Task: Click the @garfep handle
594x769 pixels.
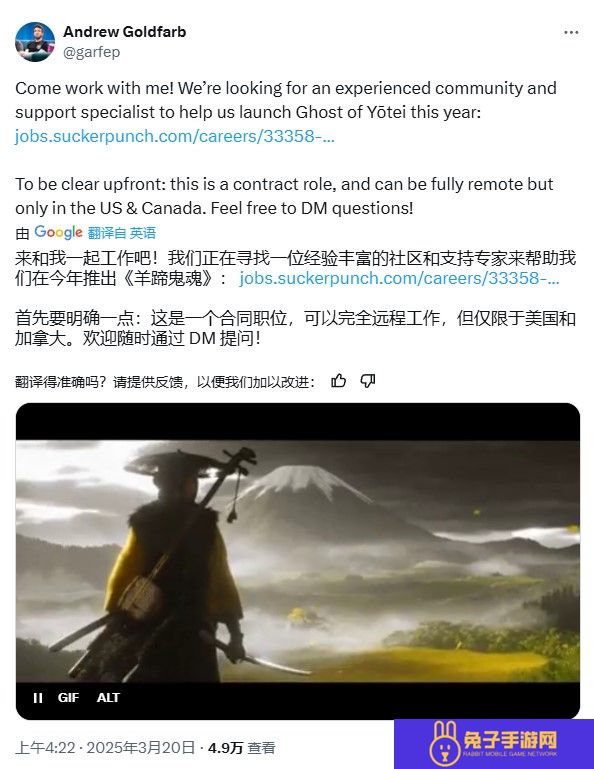Action: [92, 52]
